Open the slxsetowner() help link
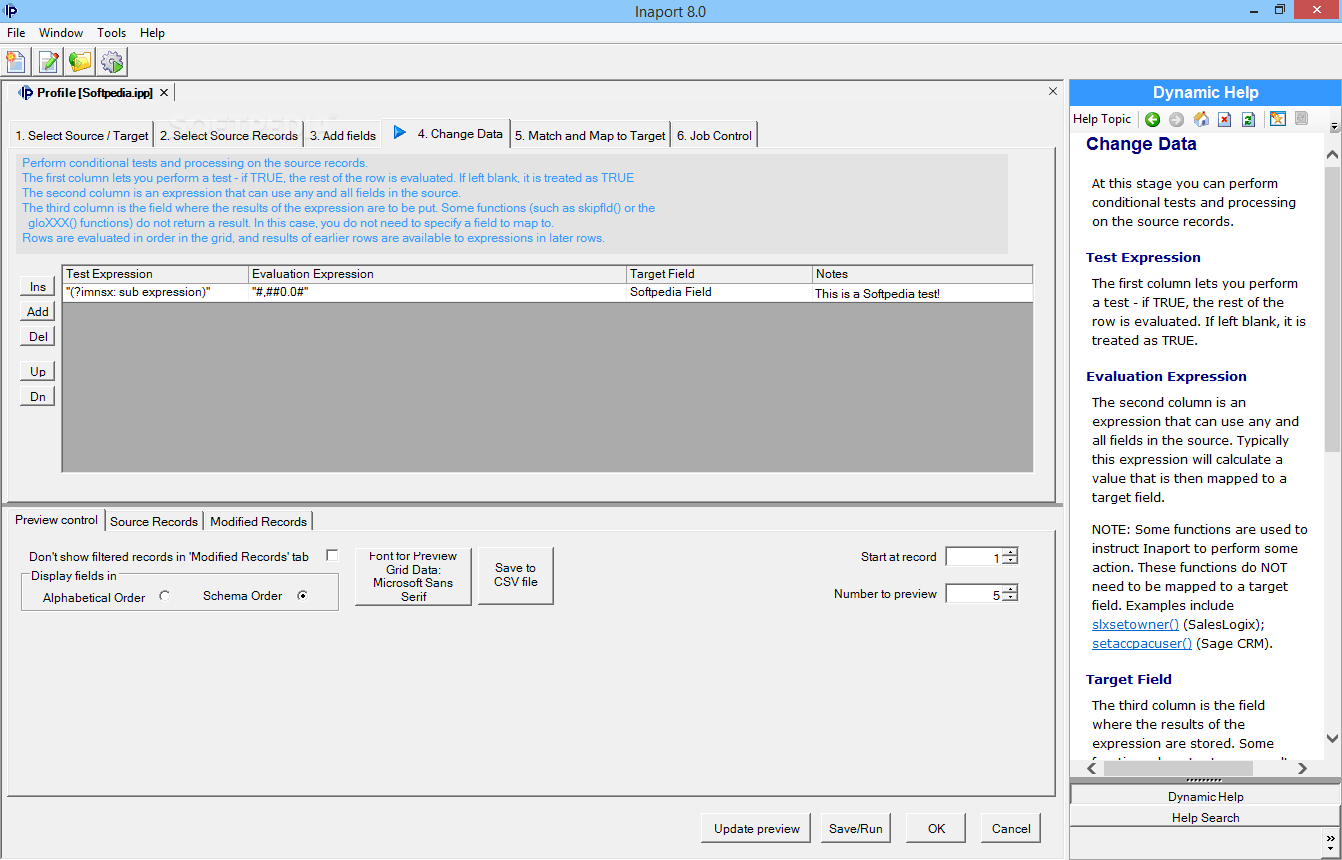The image size is (1342, 860). click(1135, 624)
